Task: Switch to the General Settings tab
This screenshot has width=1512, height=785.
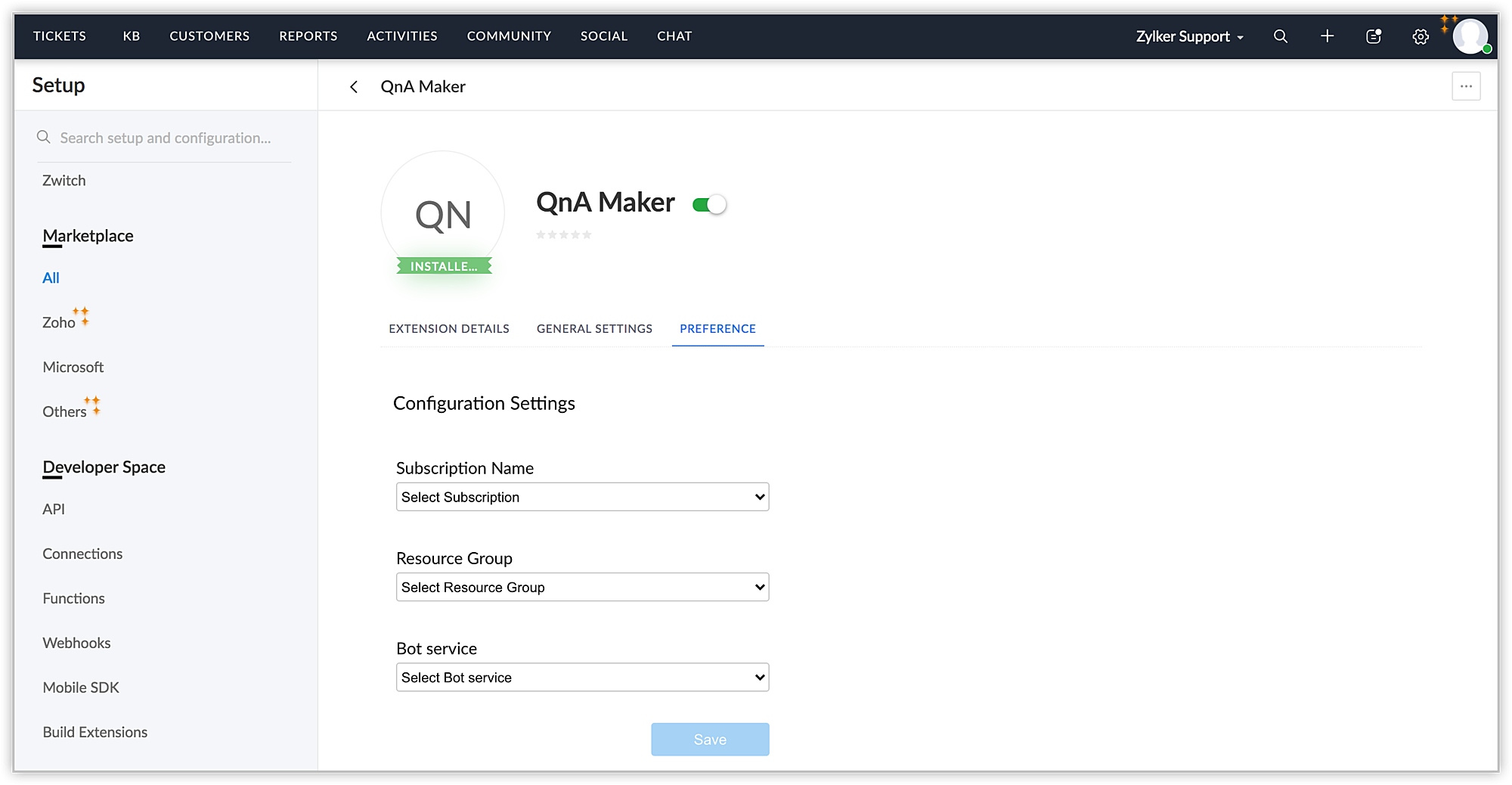Action: 594,329
